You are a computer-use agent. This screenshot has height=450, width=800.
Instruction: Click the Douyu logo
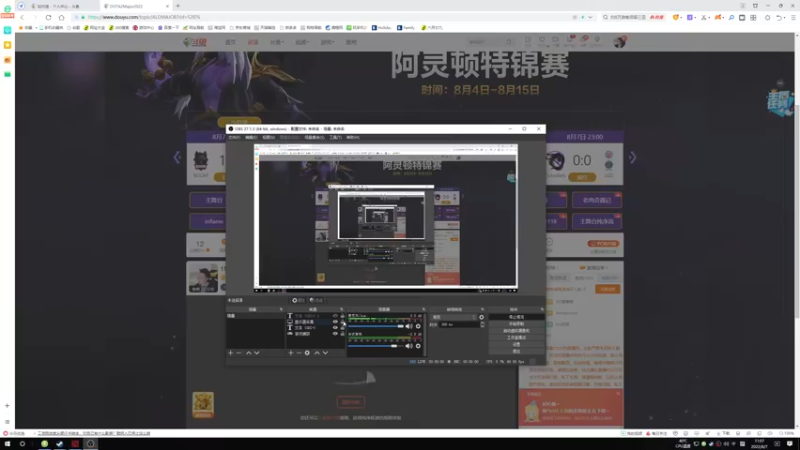click(x=194, y=42)
